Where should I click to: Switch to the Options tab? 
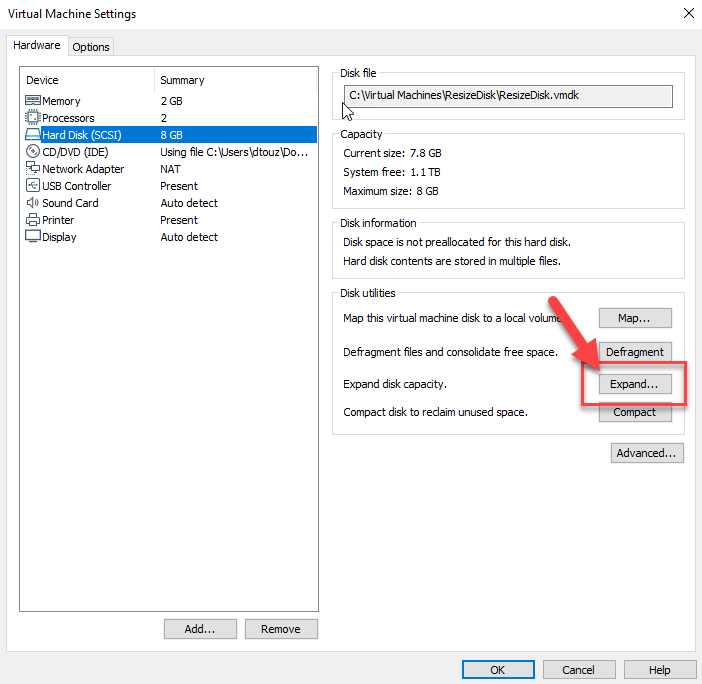91,47
